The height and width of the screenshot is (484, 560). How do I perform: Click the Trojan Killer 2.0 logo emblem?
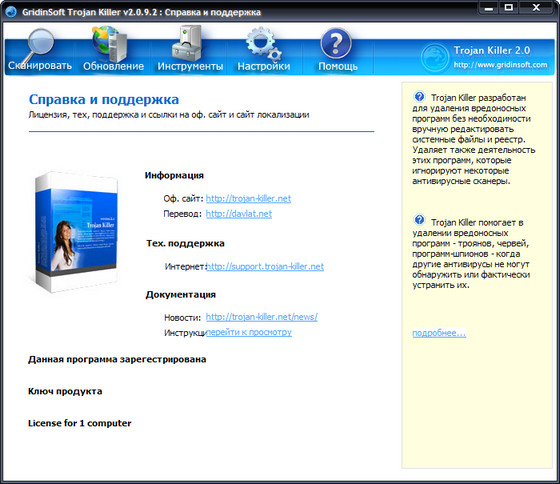coord(435,57)
